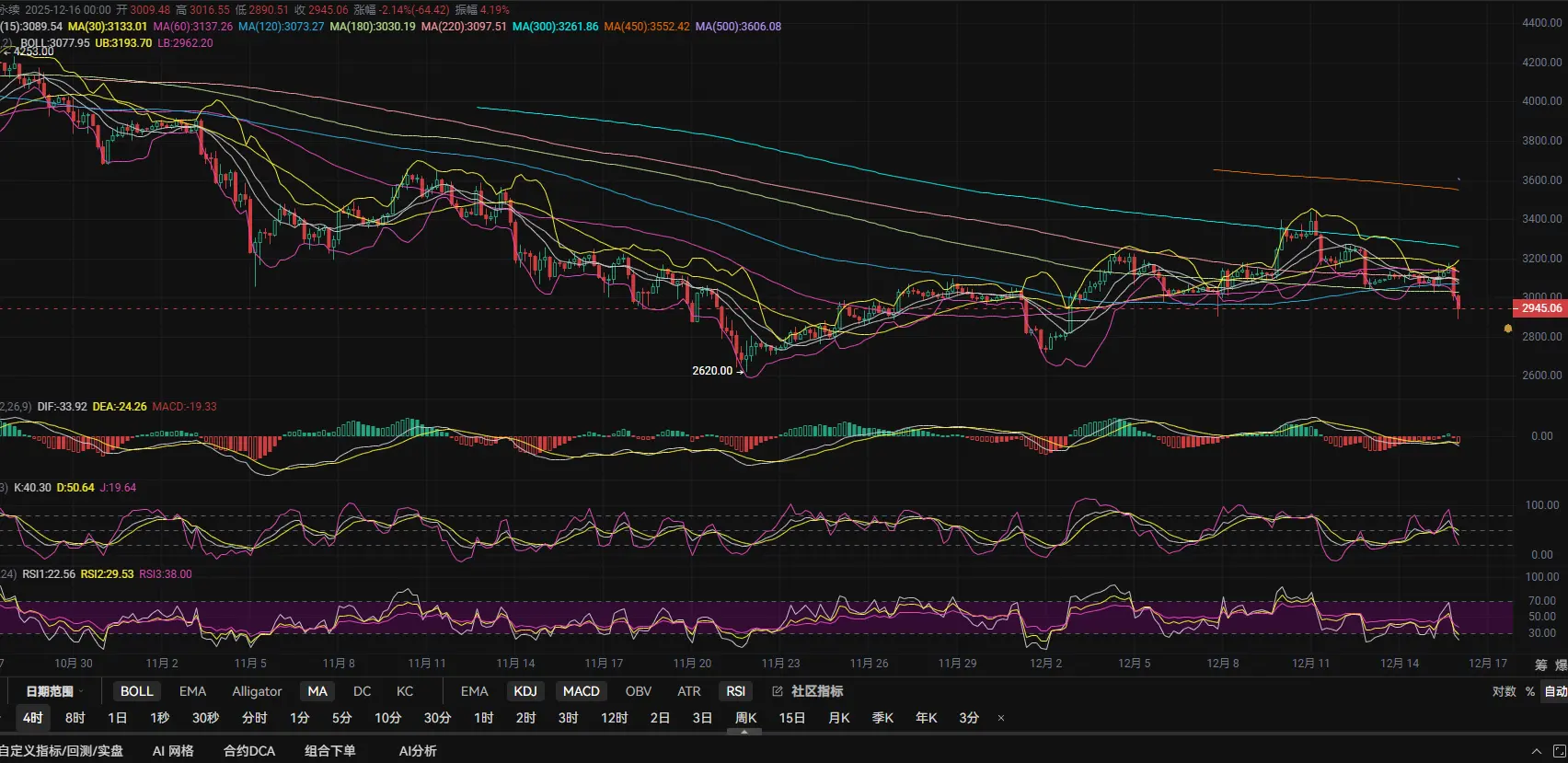Enable the Alligator indicator
1568x763 pixels.
click(257, 691)
